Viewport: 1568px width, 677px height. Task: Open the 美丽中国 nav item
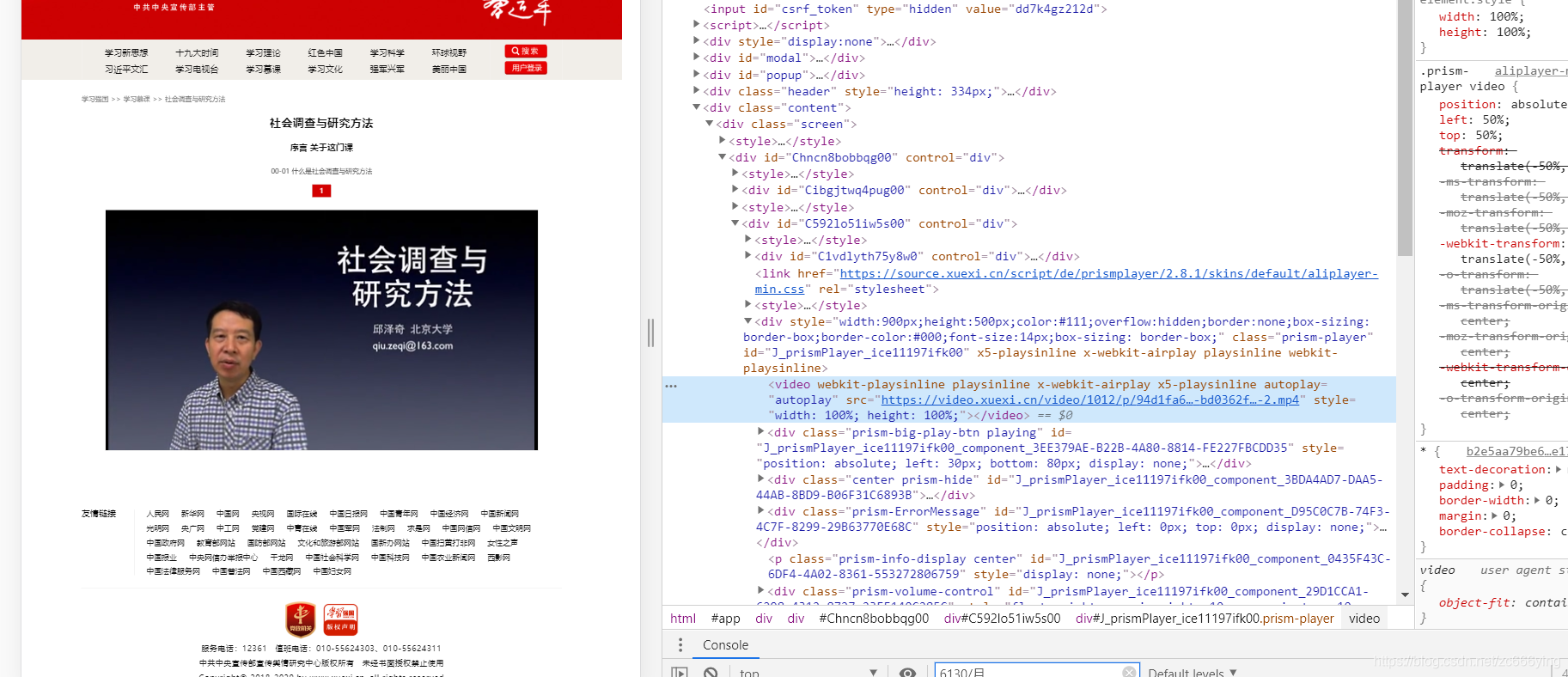pyautogui.click(x=448, y=70)
